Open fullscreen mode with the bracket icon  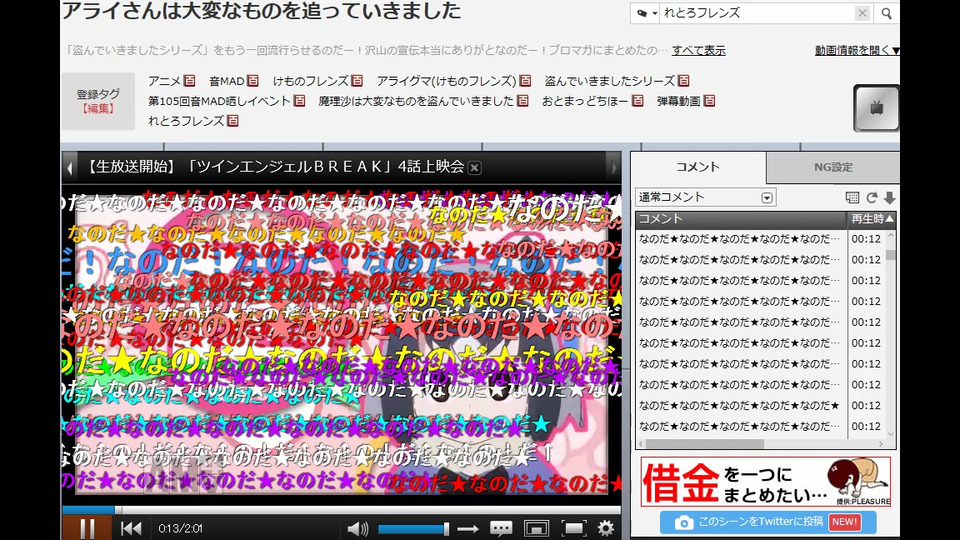point(574,528)
